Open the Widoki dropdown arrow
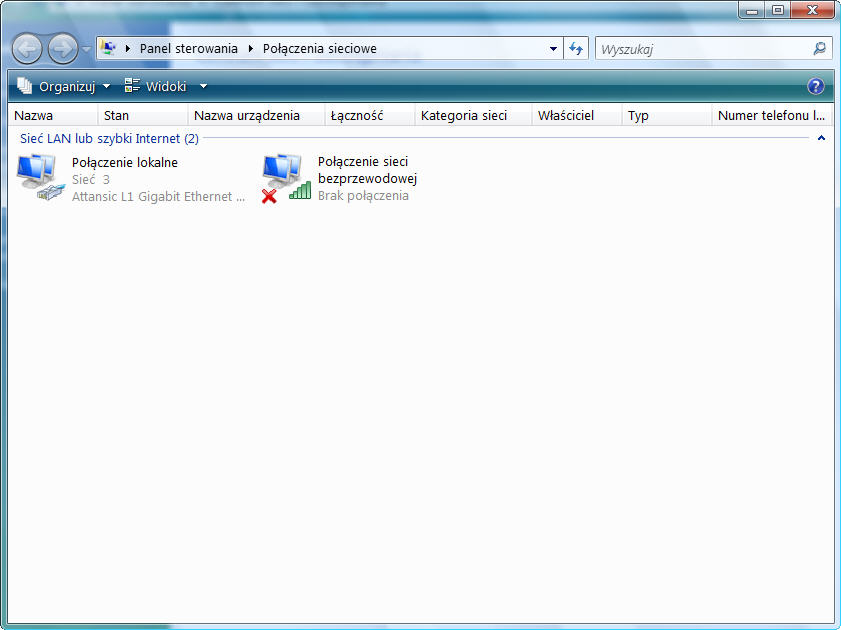 tap(203, 87)
